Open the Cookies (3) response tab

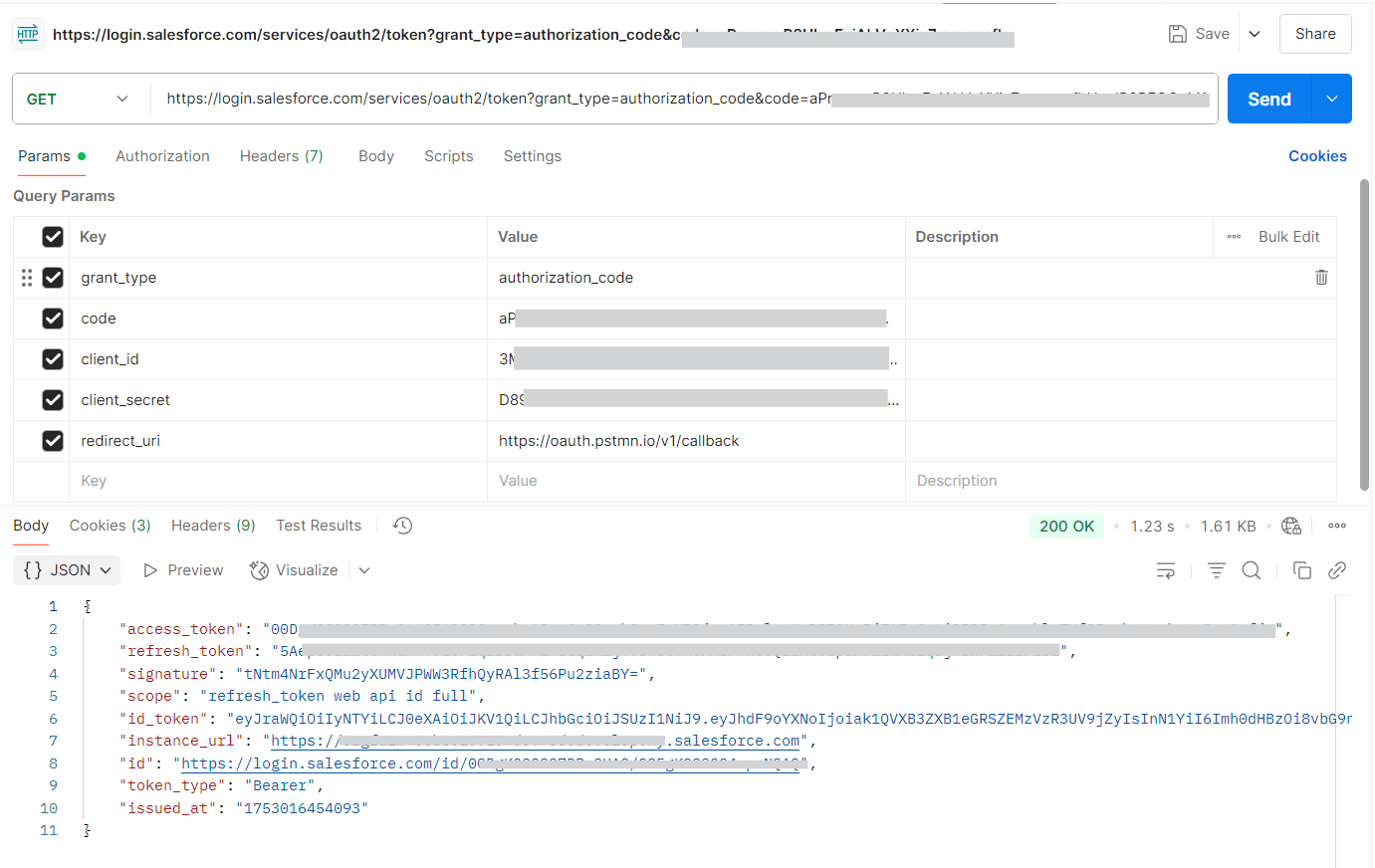[x=110, y=525]
